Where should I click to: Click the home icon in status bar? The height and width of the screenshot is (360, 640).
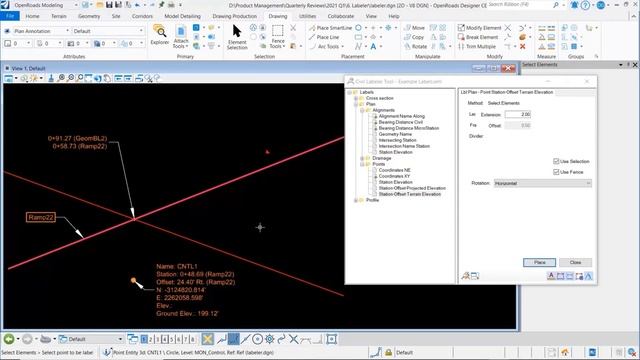[x=565, y=352]
